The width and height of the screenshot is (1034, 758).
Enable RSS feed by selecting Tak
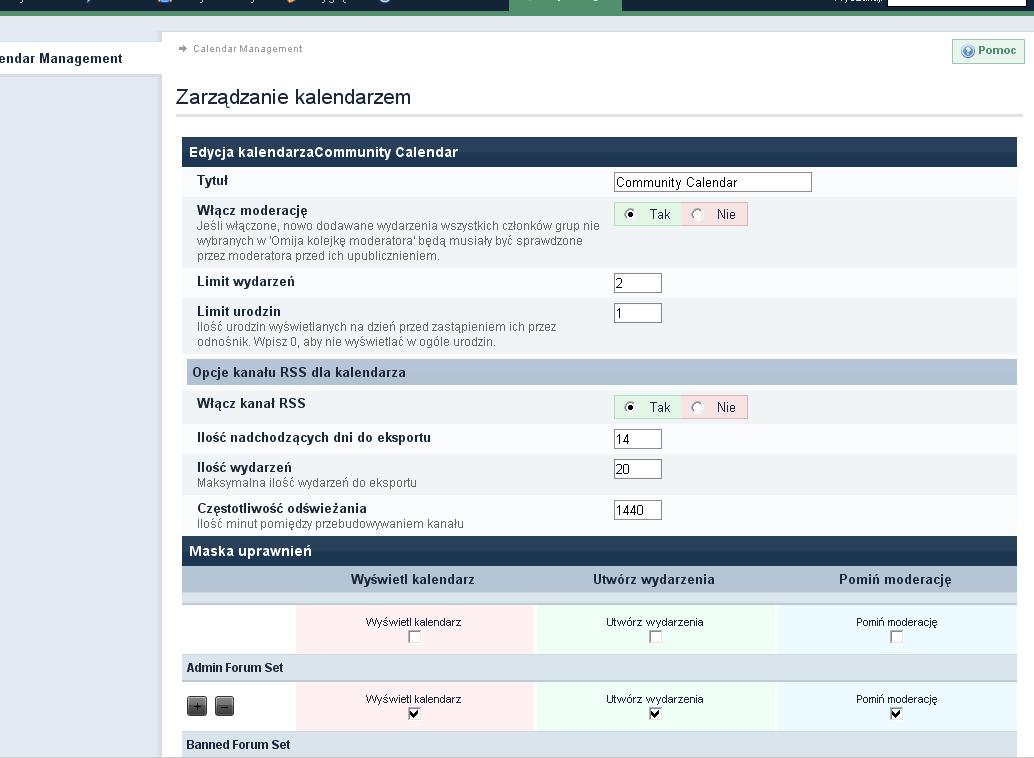(630, 407)
